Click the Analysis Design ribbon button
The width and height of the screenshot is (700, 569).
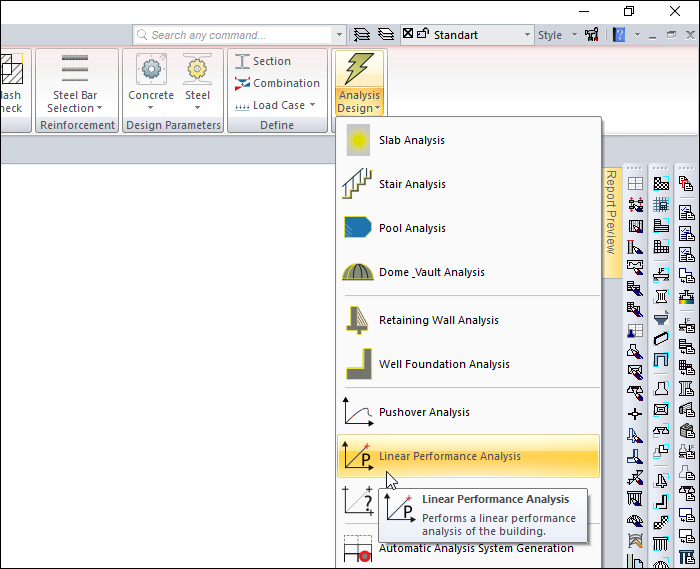pyautogui.click(x=359, y=82)
